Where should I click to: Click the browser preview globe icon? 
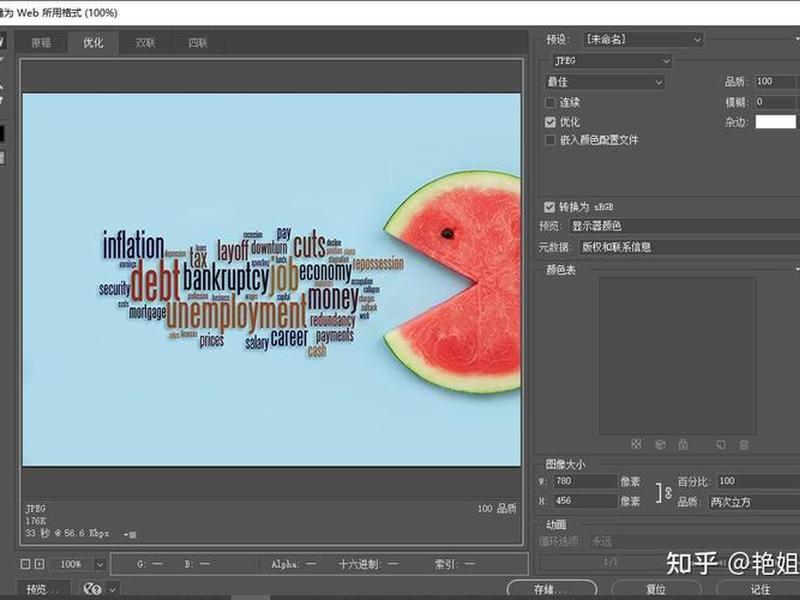tap(93, 589)
